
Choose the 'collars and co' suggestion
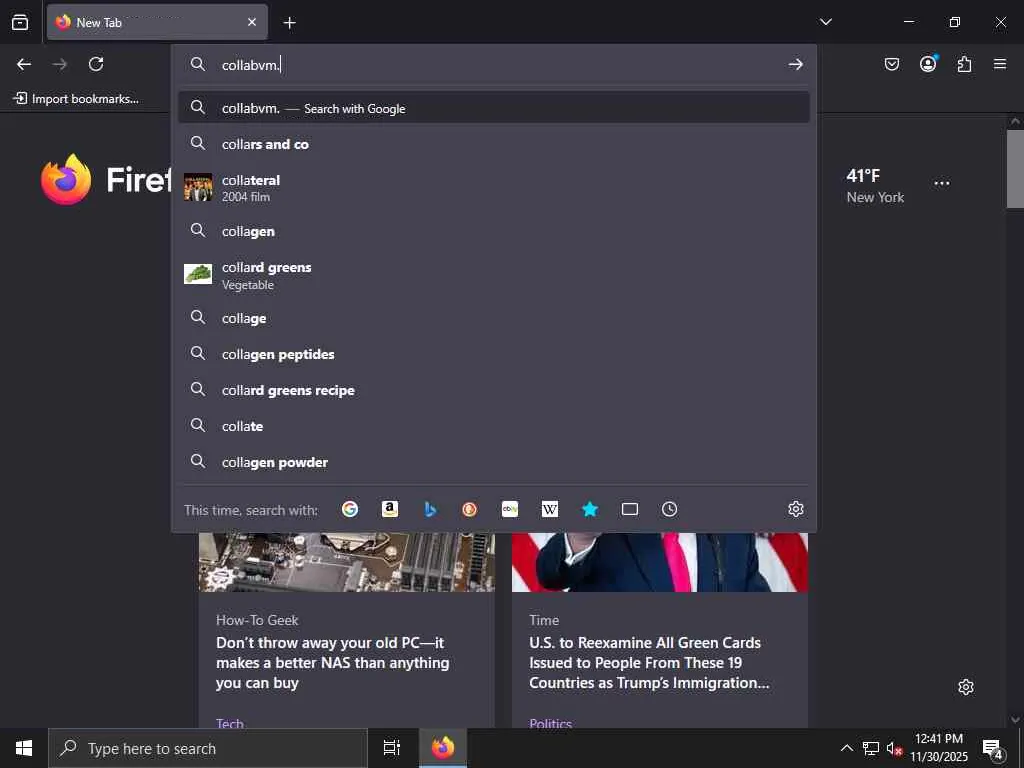tap(494, 144)
